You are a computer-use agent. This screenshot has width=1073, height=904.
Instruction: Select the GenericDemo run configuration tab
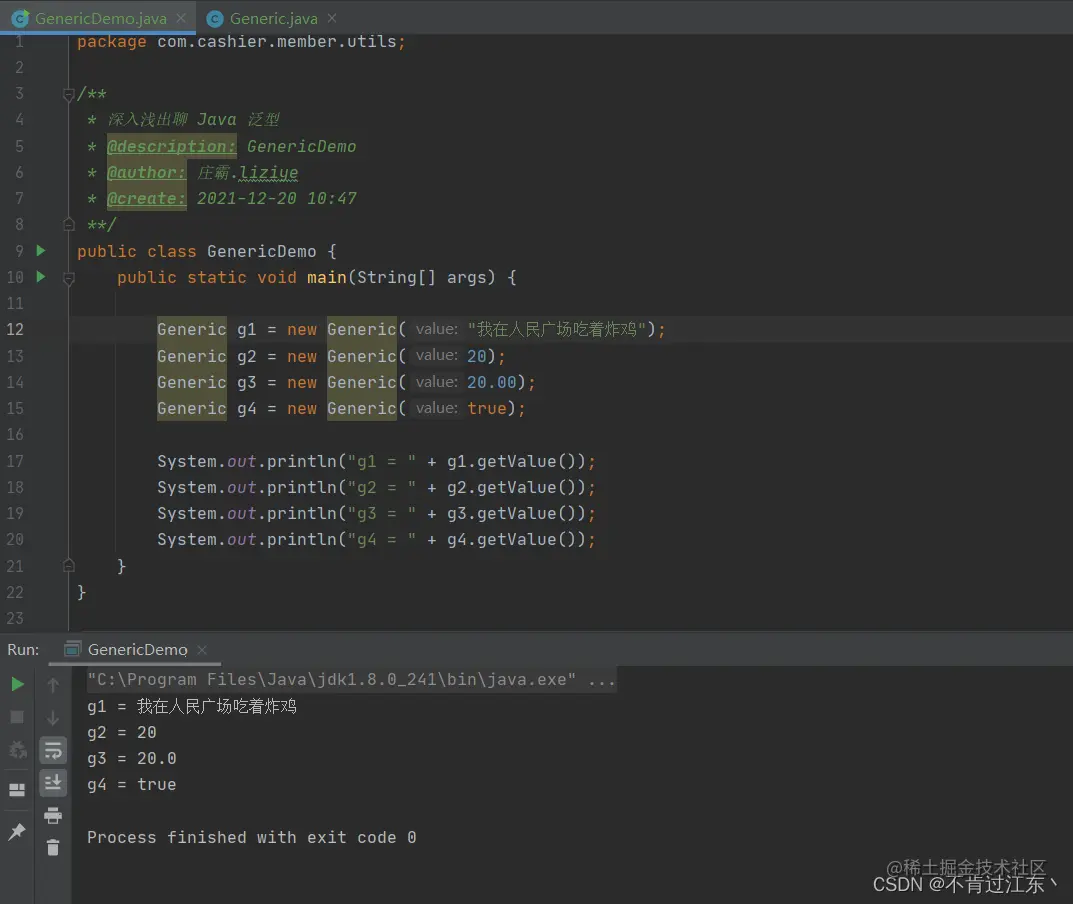(137, 649)
